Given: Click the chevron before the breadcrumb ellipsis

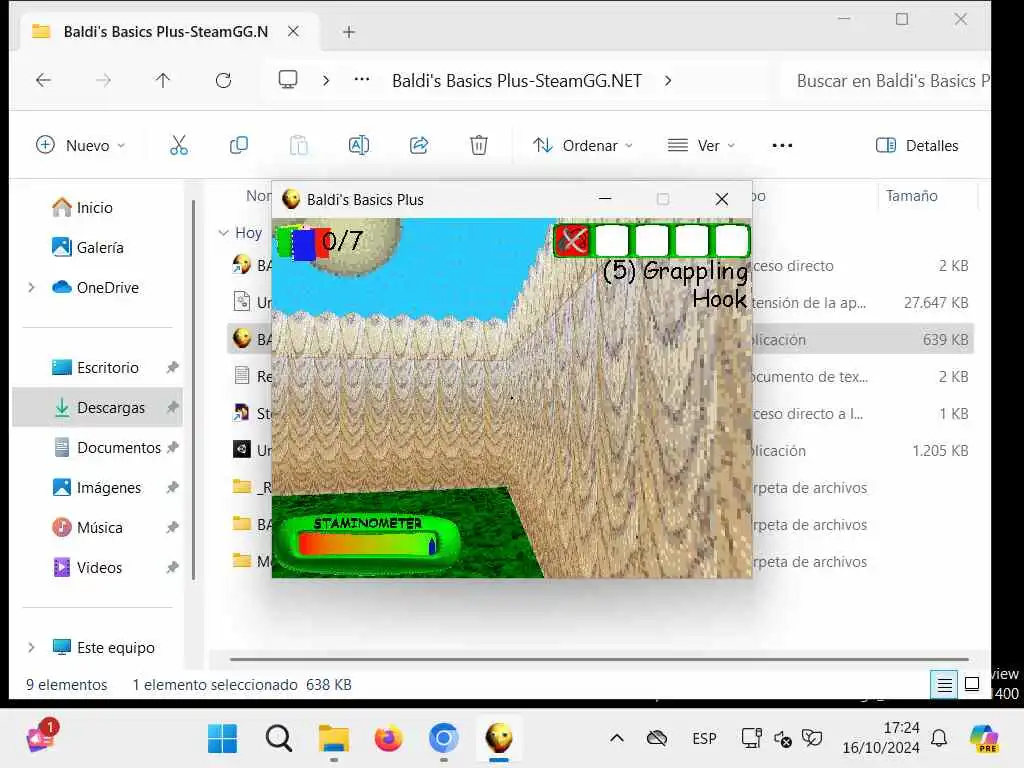Looking at the screenshot, I should [x=326, y=80].
